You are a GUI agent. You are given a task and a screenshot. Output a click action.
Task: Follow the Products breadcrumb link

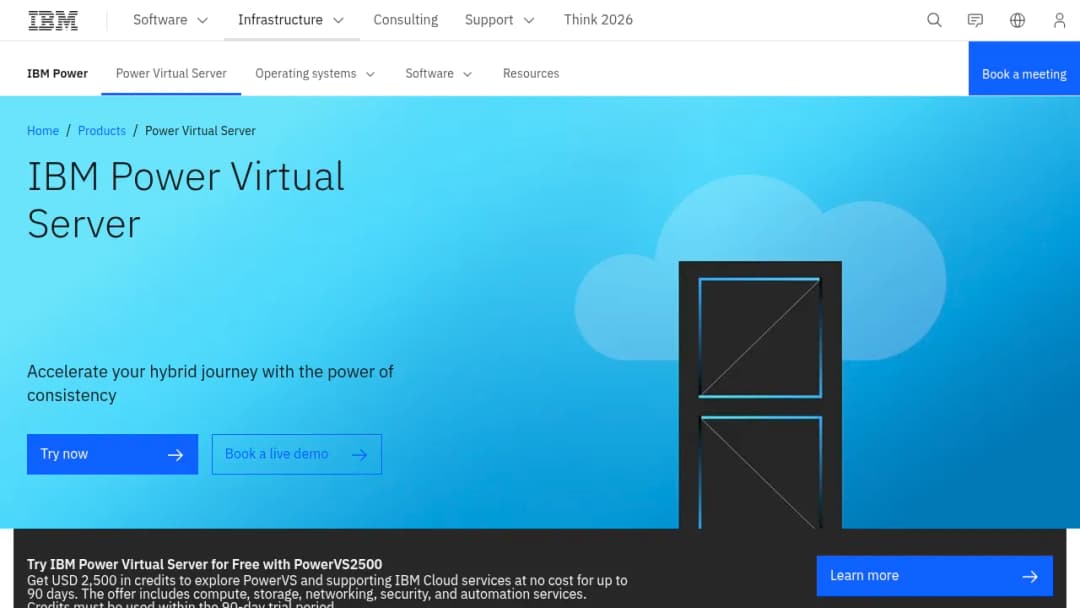(102, 131)
